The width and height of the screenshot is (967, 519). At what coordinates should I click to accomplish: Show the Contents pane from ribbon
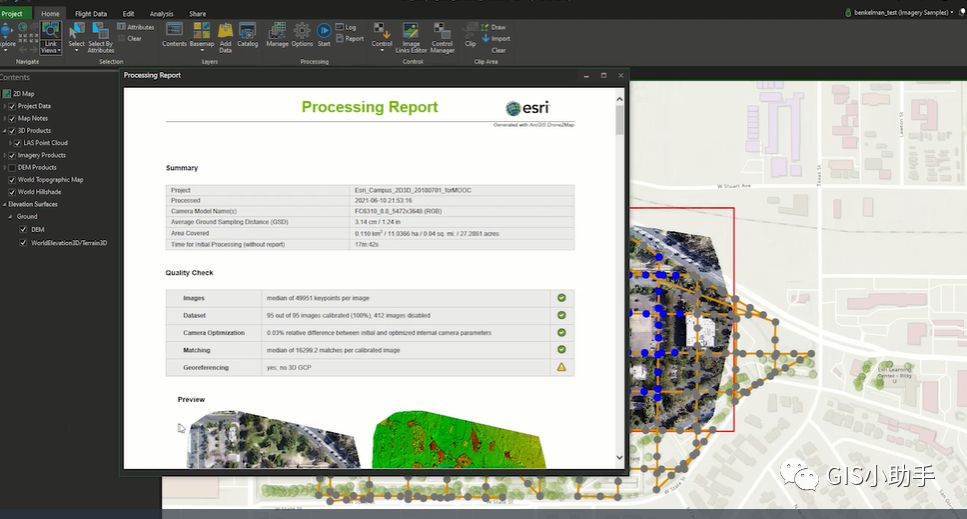174,35
